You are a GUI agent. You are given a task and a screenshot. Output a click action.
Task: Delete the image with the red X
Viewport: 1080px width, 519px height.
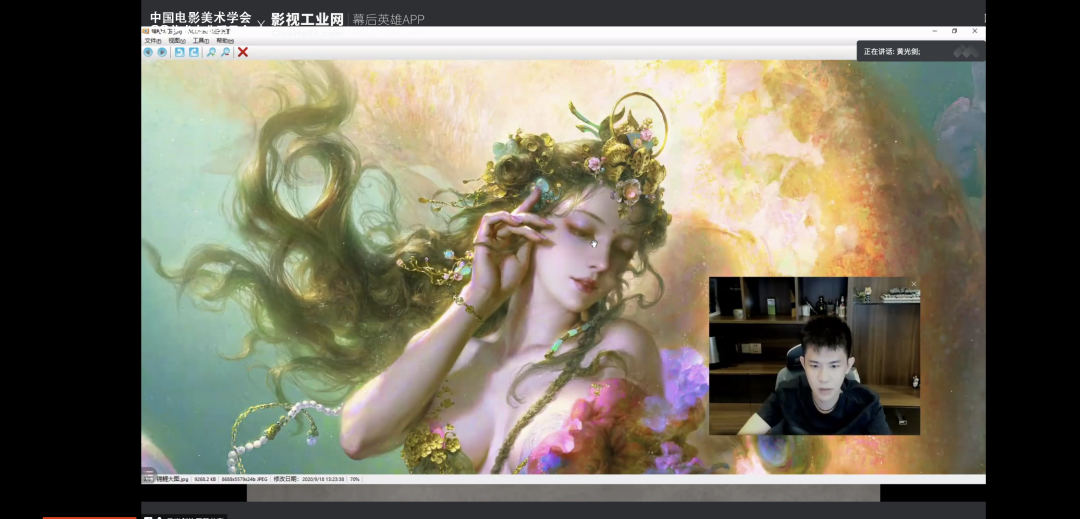(243, 52)
